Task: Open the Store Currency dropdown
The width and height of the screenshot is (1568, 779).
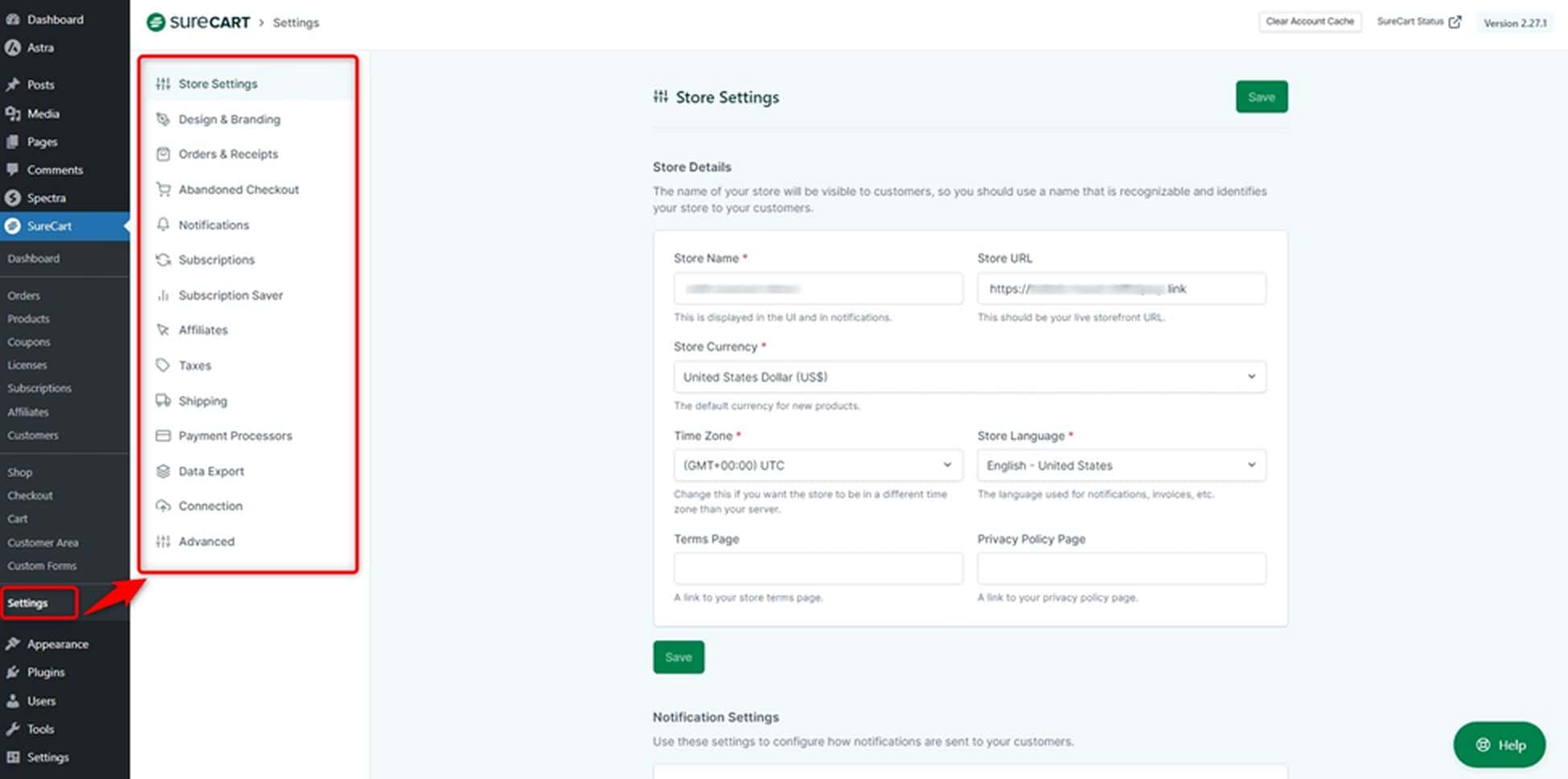Action: 968,376
